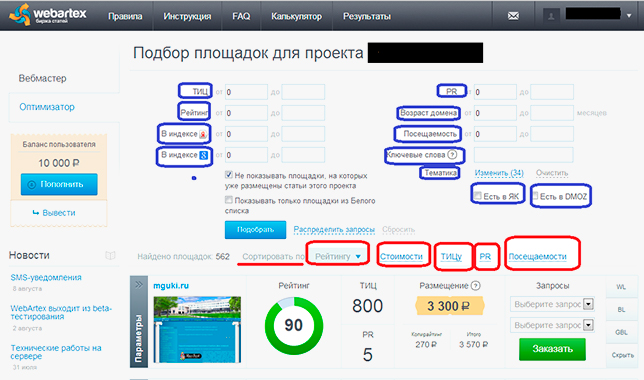Click the Скрыть button
644x380 pixels.
[622, 355]
